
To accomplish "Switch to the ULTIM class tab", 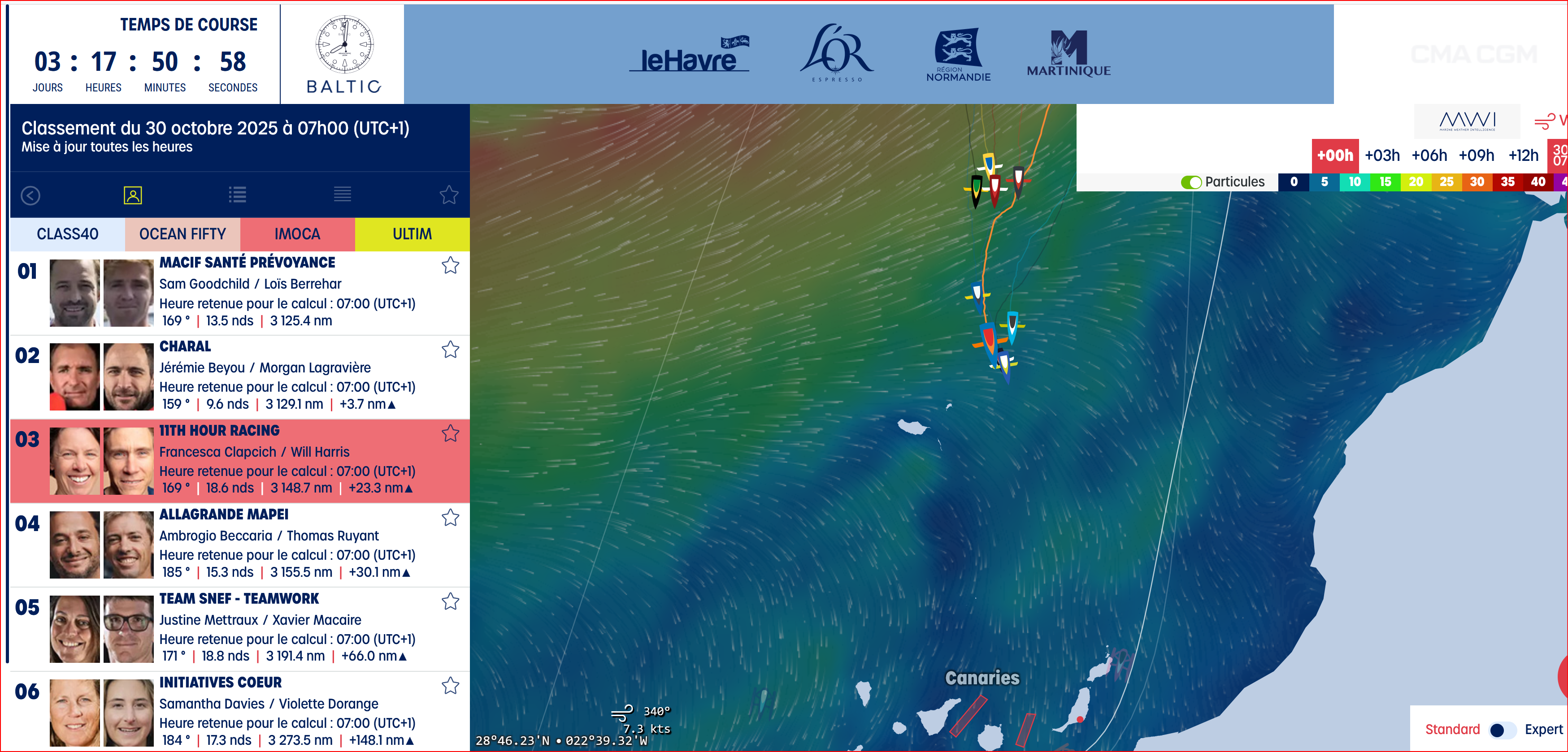I will pyautogui.click(x=412, y=234).
